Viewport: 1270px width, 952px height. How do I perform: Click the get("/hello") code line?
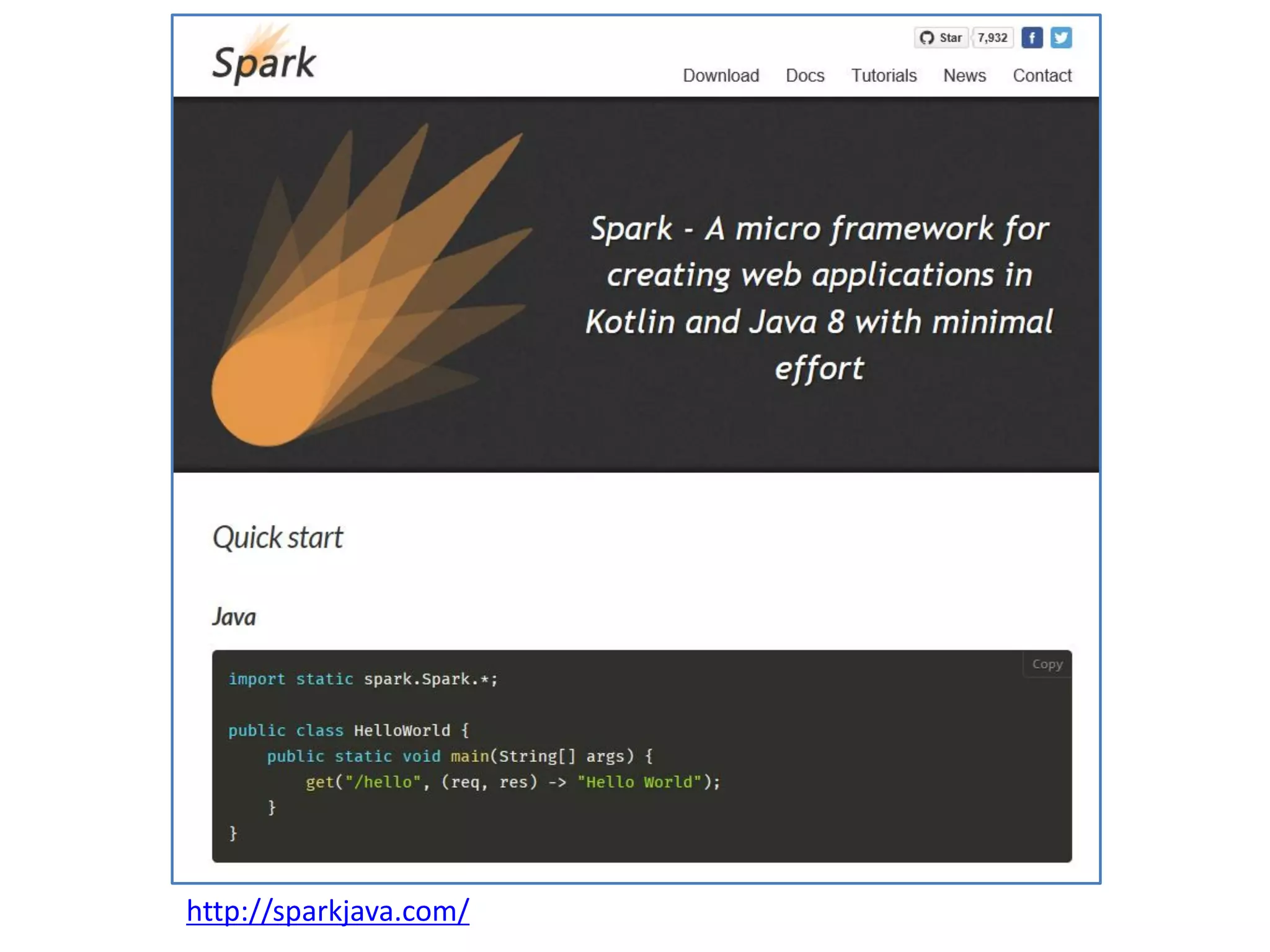(x=513, y=782)
